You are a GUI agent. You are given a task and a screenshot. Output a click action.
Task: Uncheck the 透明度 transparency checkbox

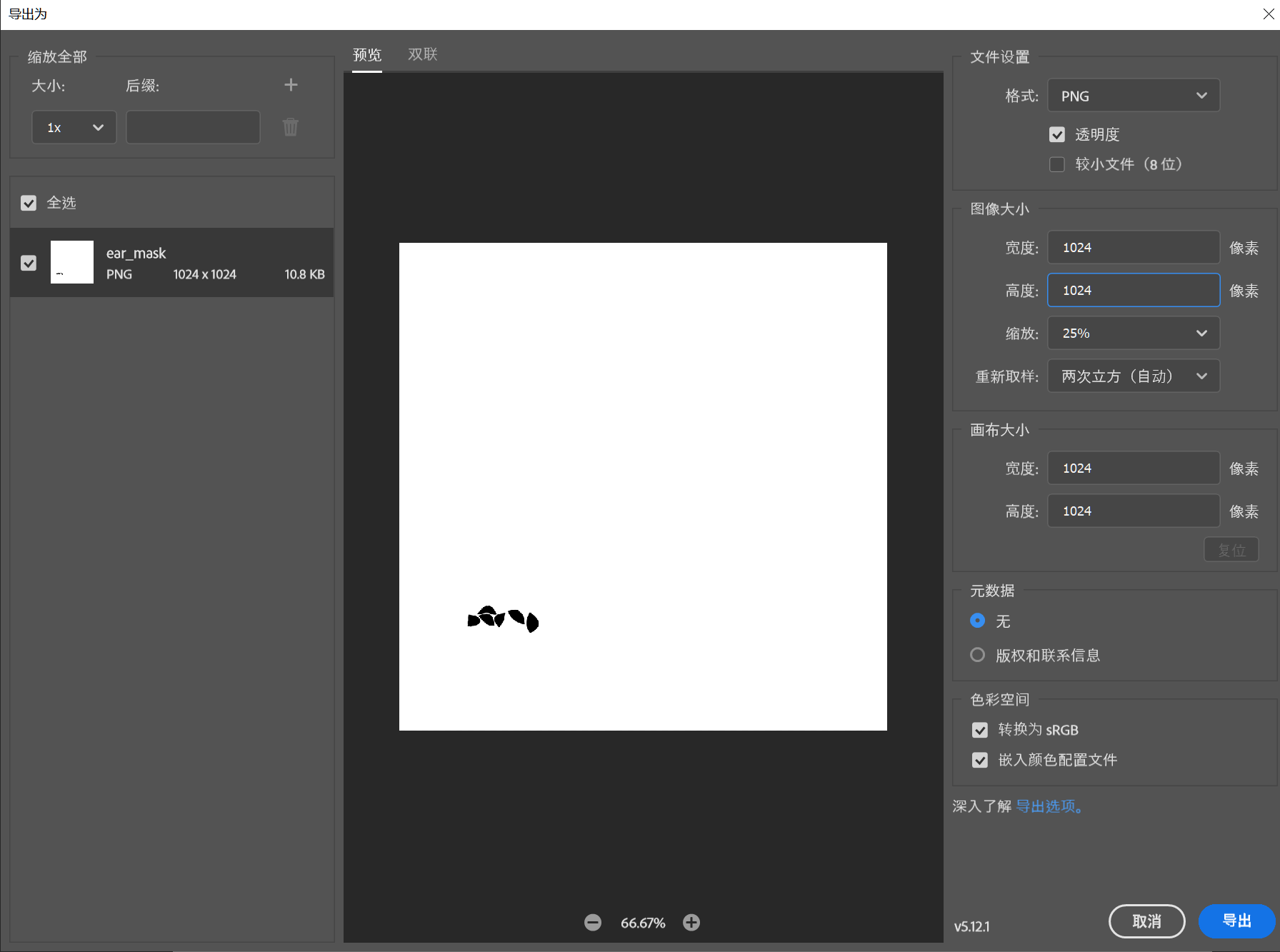tap(1057, 135)
